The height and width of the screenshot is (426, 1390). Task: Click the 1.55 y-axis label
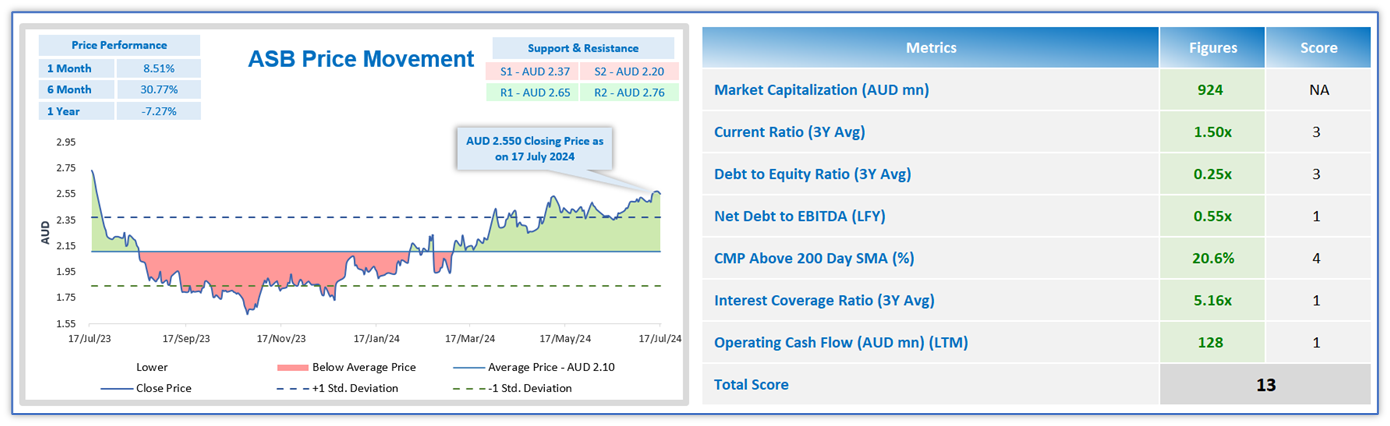pos(67,323)
